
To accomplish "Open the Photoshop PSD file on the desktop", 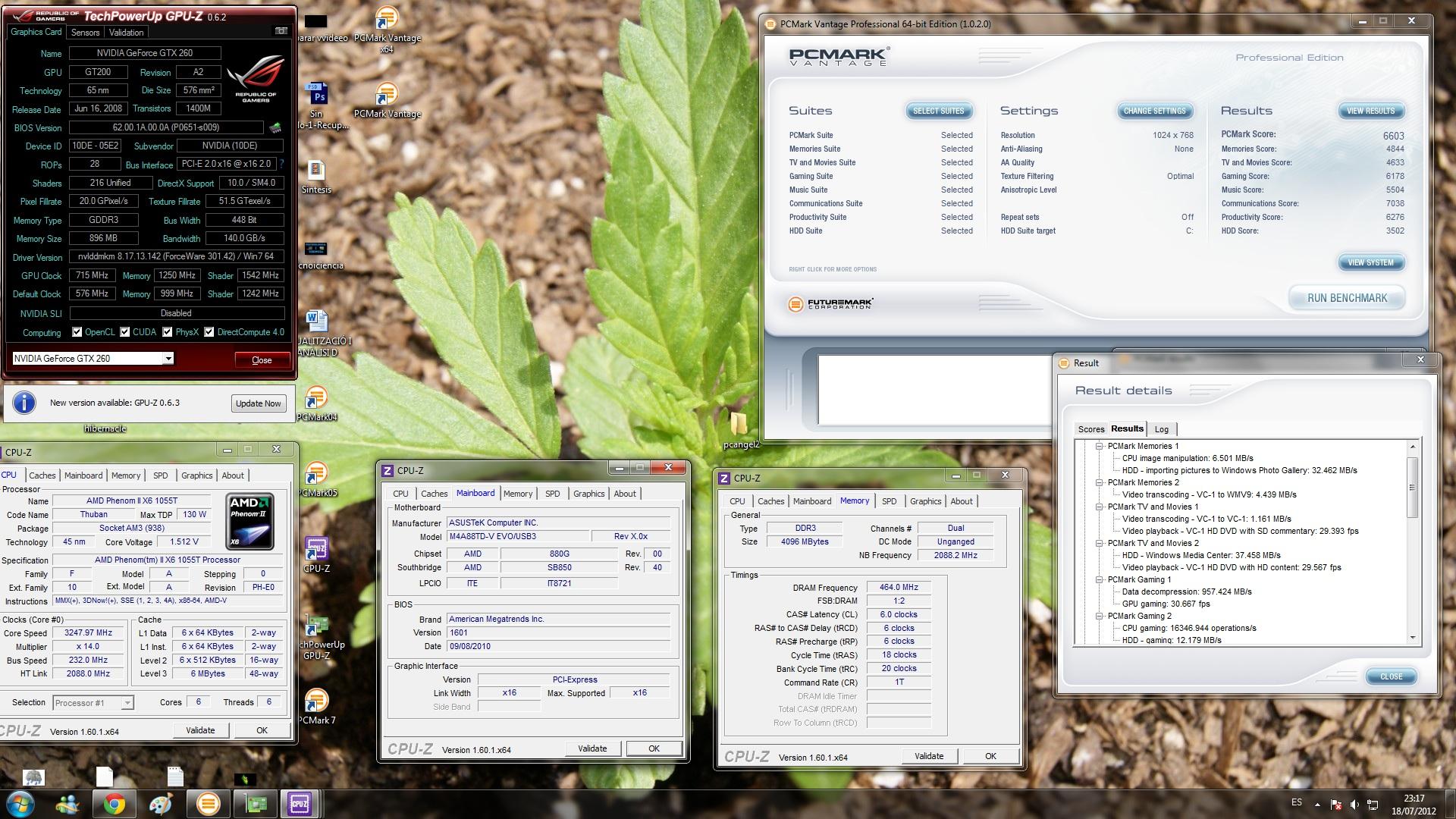I will pos(317,95).
